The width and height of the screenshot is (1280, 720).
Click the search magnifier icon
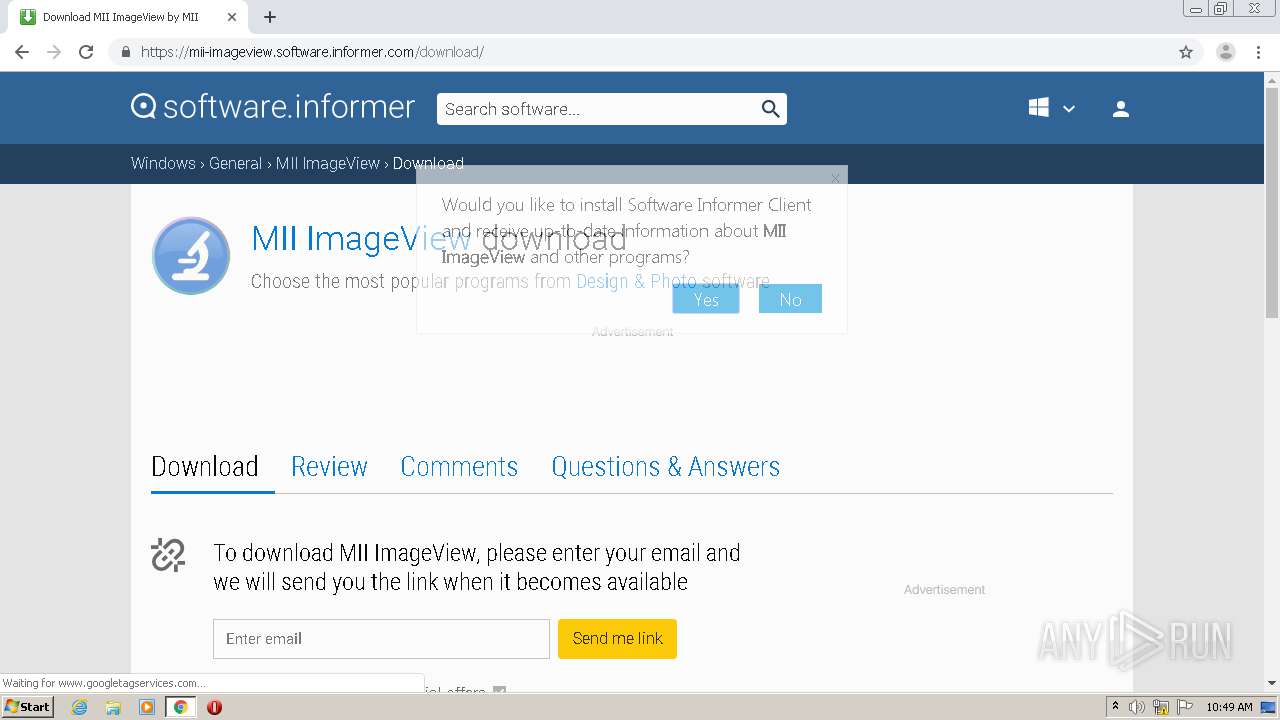coord(770,109)
